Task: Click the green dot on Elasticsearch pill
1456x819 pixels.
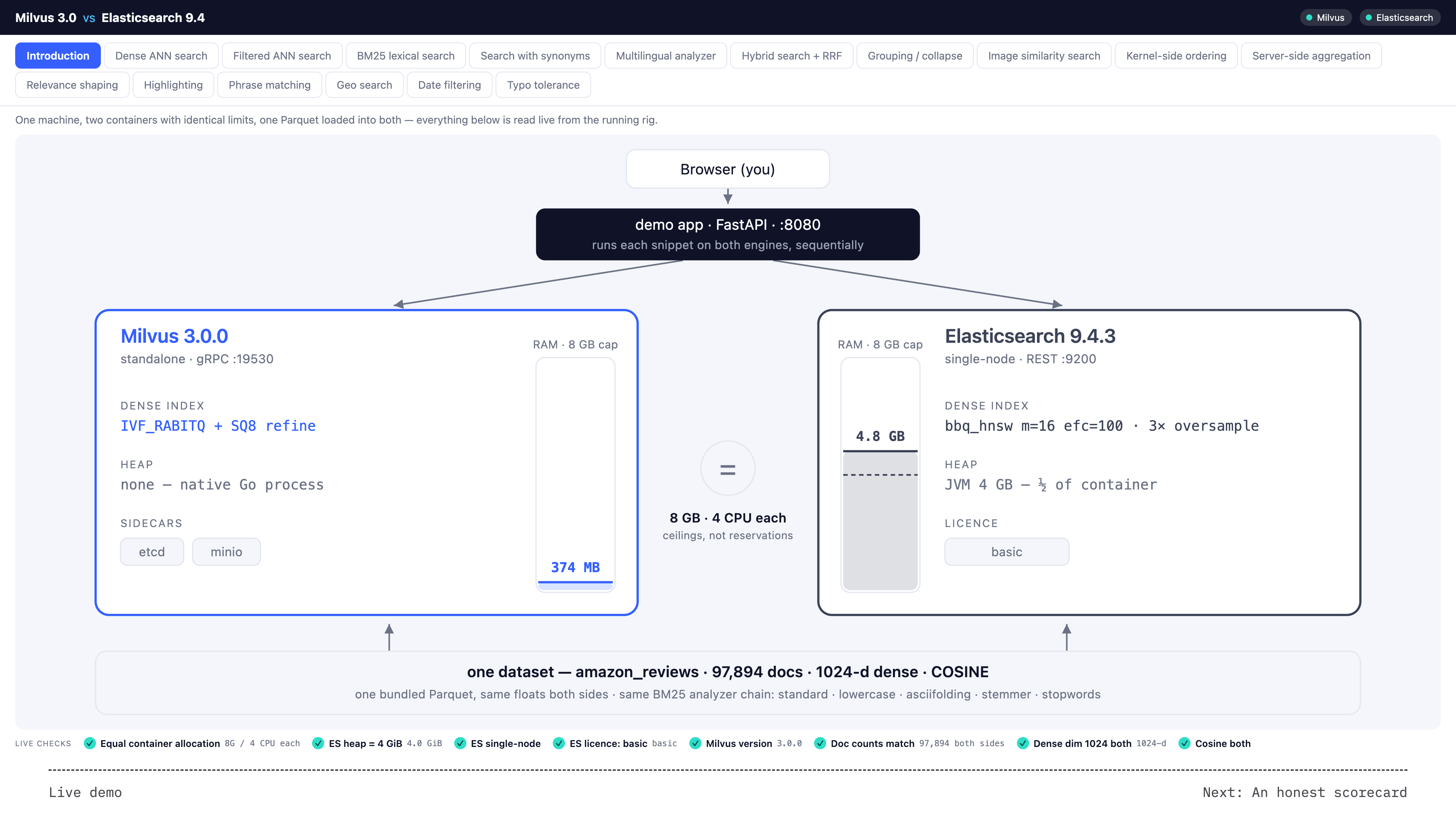Action: (1368, 17)
